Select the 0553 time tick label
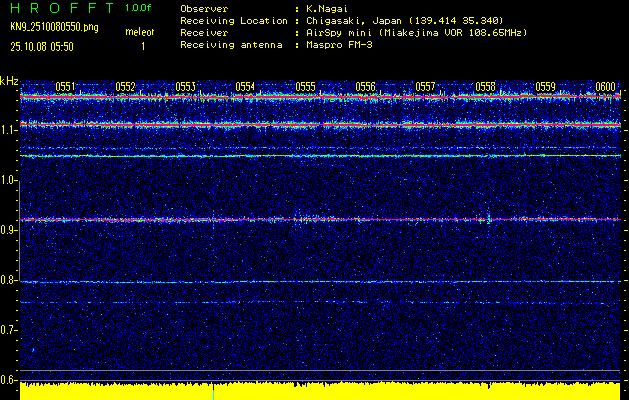This screenshot has height=400, width=629. [185, 87]
